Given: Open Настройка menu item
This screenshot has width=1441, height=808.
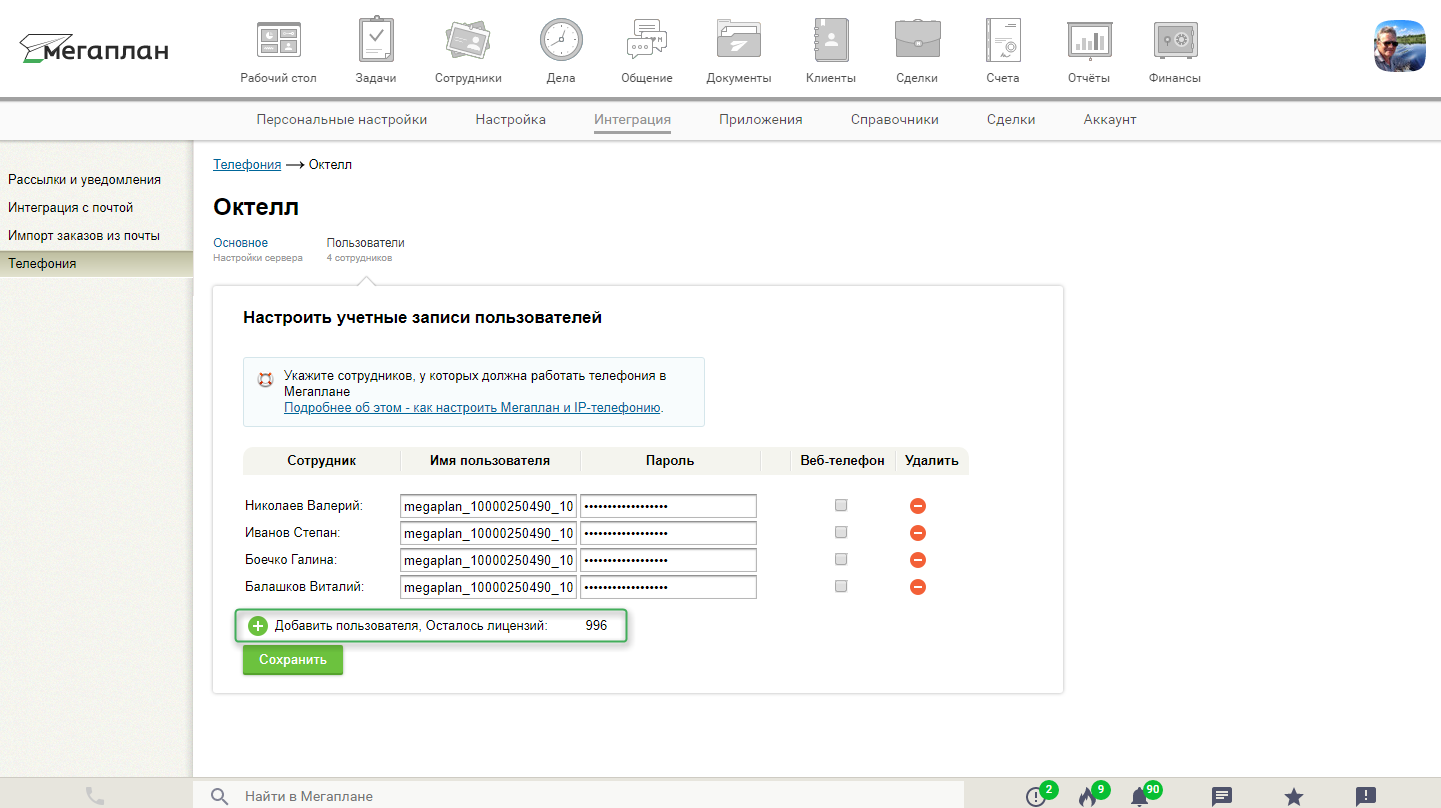Looking at the screenshot, I should [x=511, y=119].
